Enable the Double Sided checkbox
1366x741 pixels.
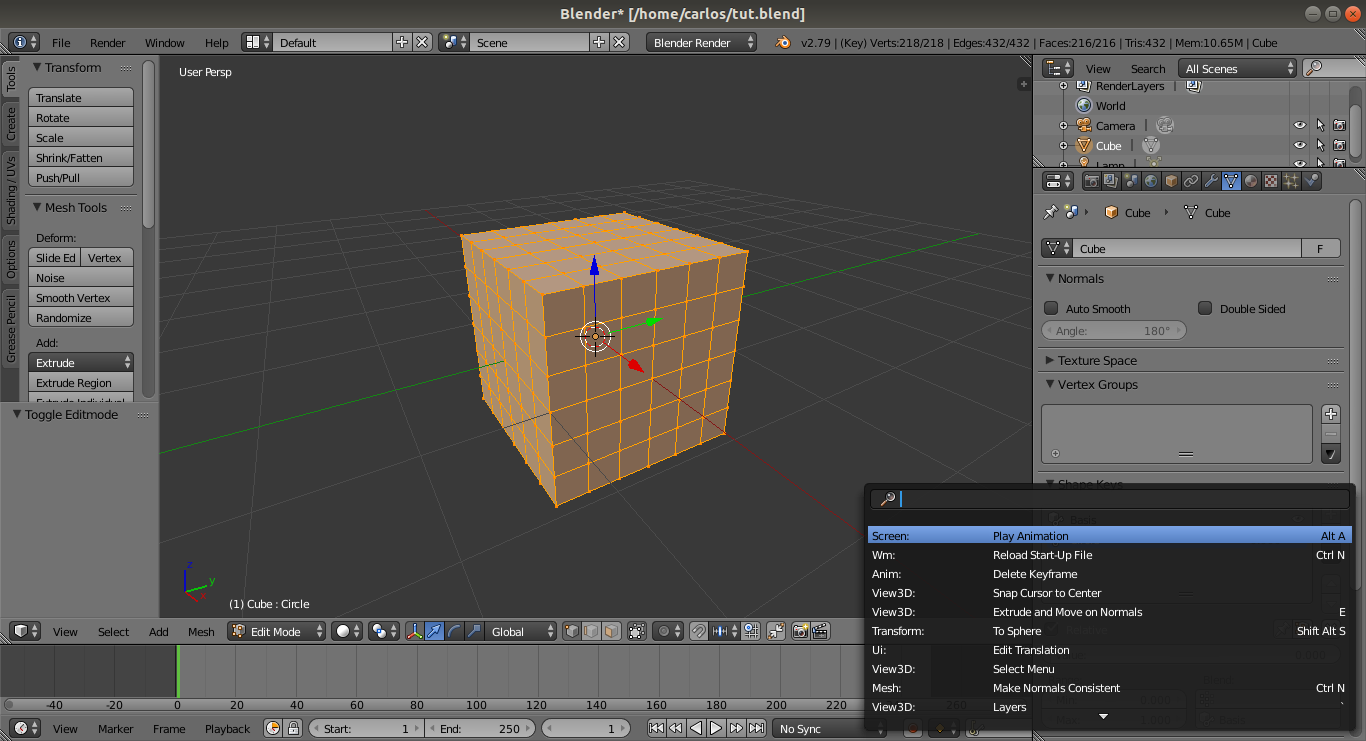pyautogui.click(x=1205, y=308)
